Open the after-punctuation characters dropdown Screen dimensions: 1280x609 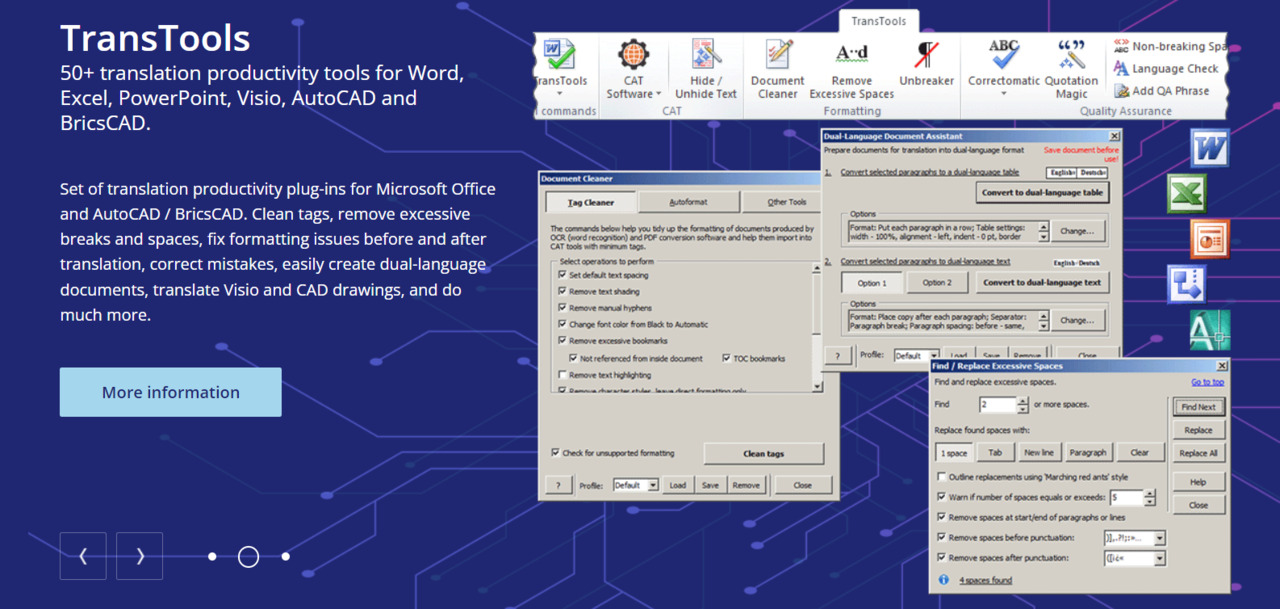1159,558
